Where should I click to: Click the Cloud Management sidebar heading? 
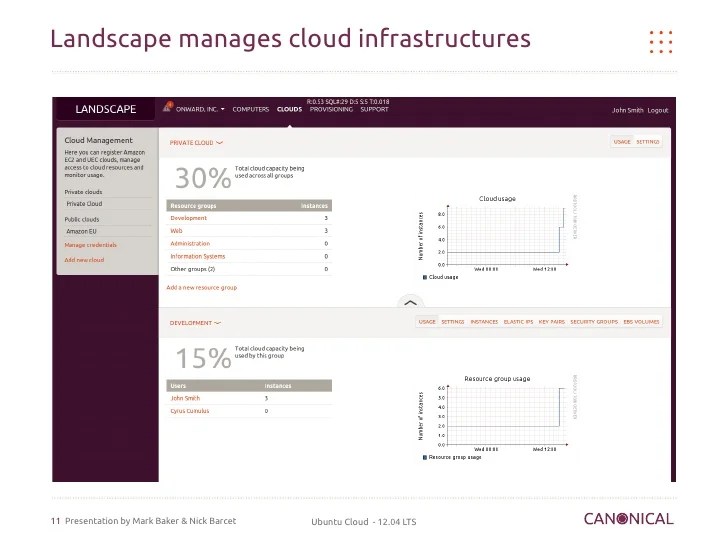click(x=98, y=140)
